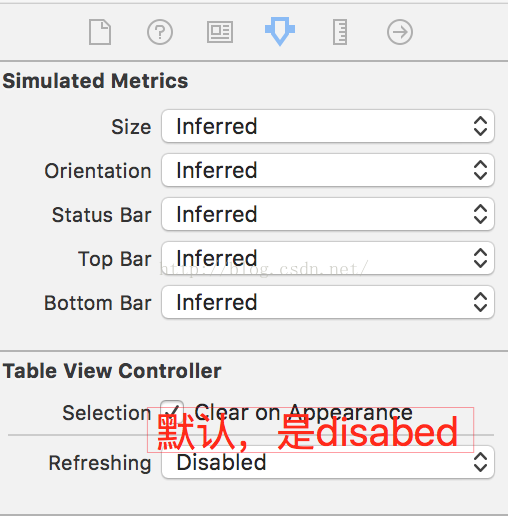Open the Connections inspector arrow icon
This screenshot has height=516, width=508.
(400, 32)
